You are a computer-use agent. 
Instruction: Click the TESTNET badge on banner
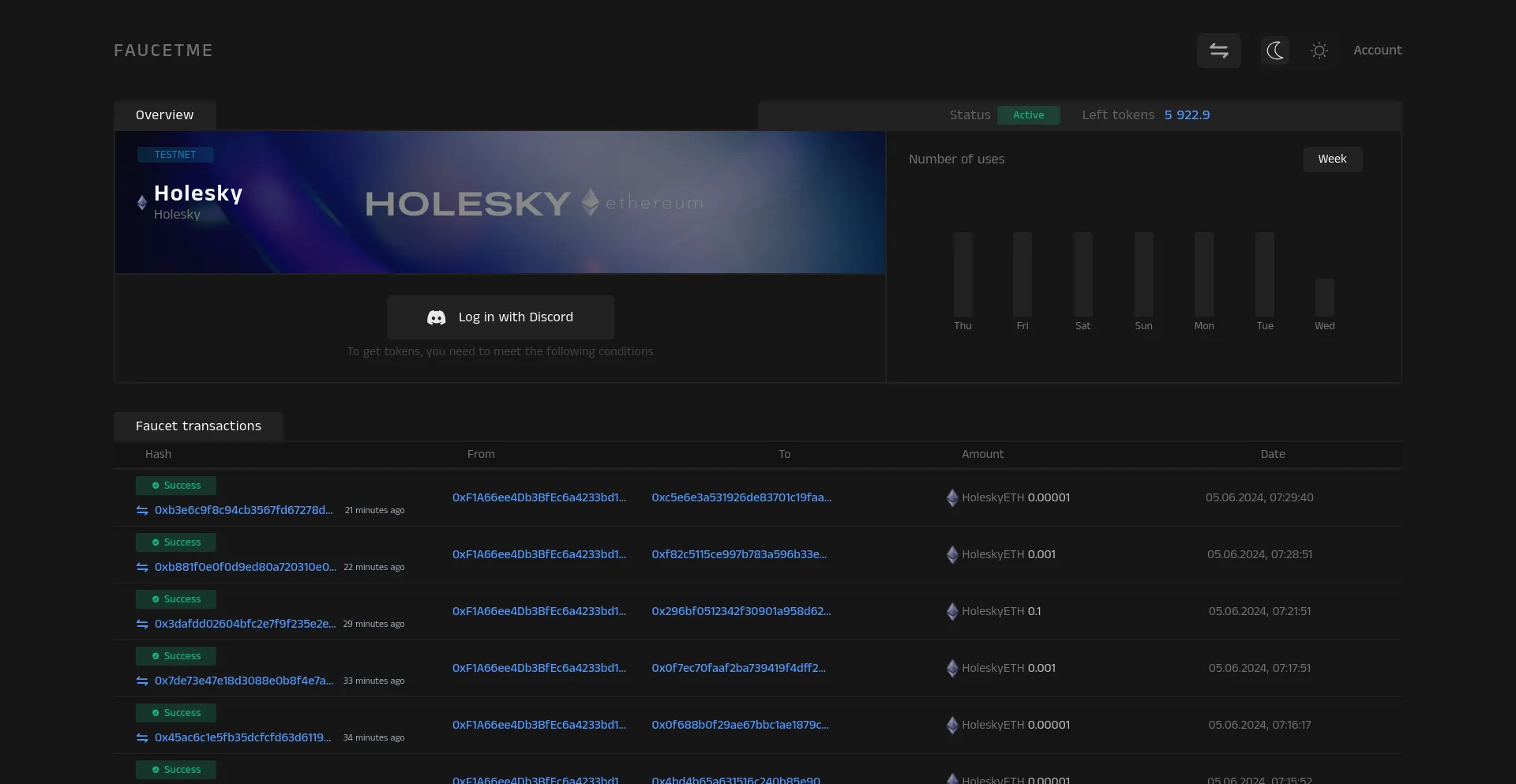(x=175, y=155)
